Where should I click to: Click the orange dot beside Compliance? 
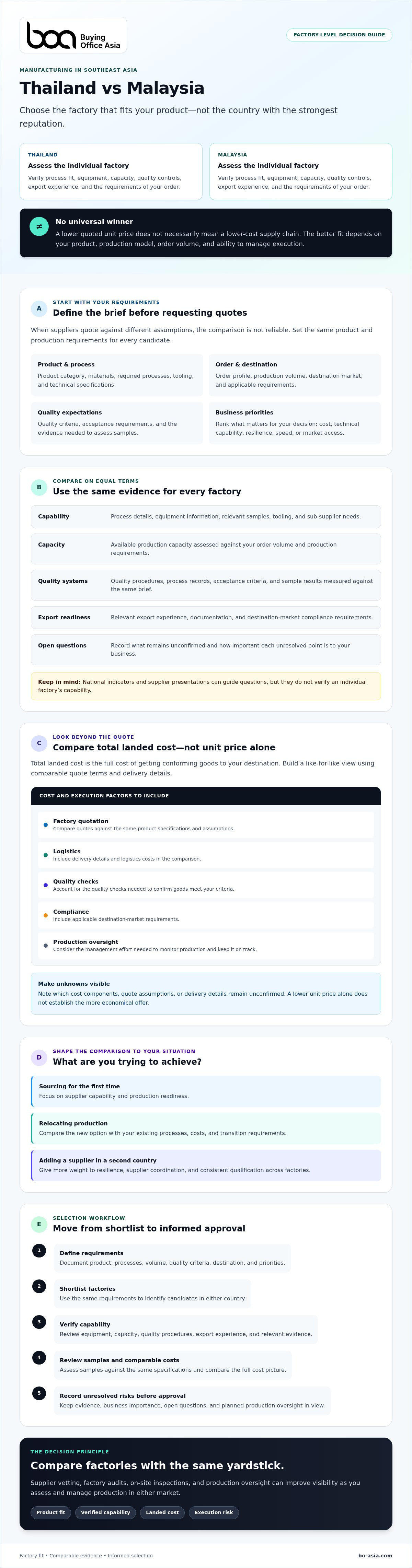[46, 915]
